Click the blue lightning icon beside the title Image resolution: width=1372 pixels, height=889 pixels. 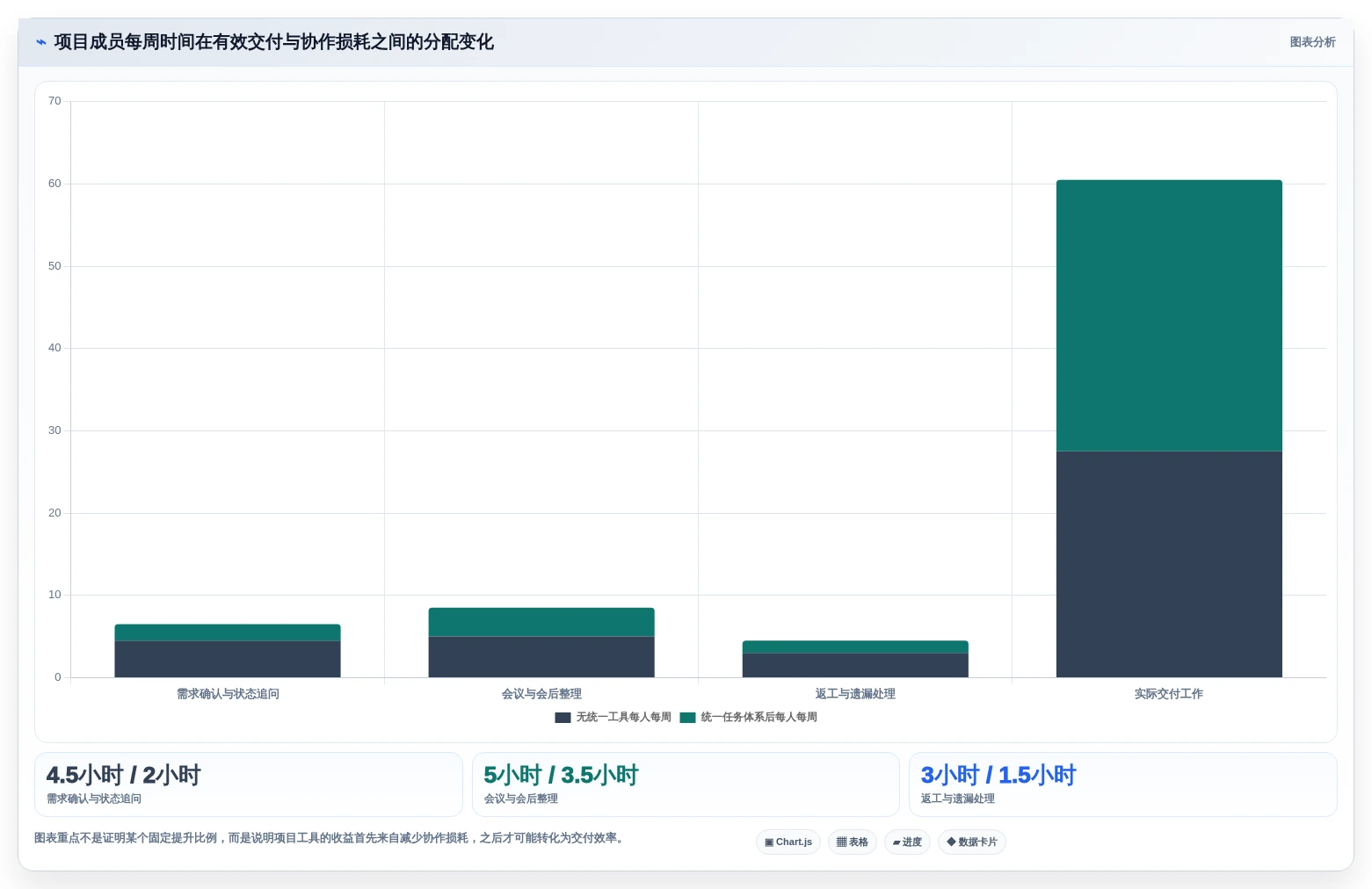point(40,42)
